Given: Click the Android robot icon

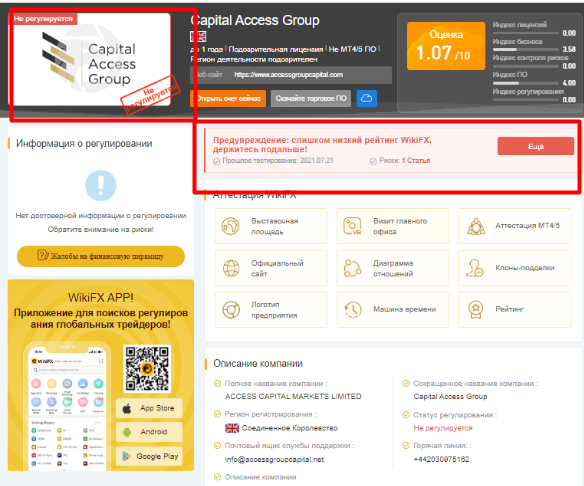Looking at the screenshot, I should pos(127,432).
